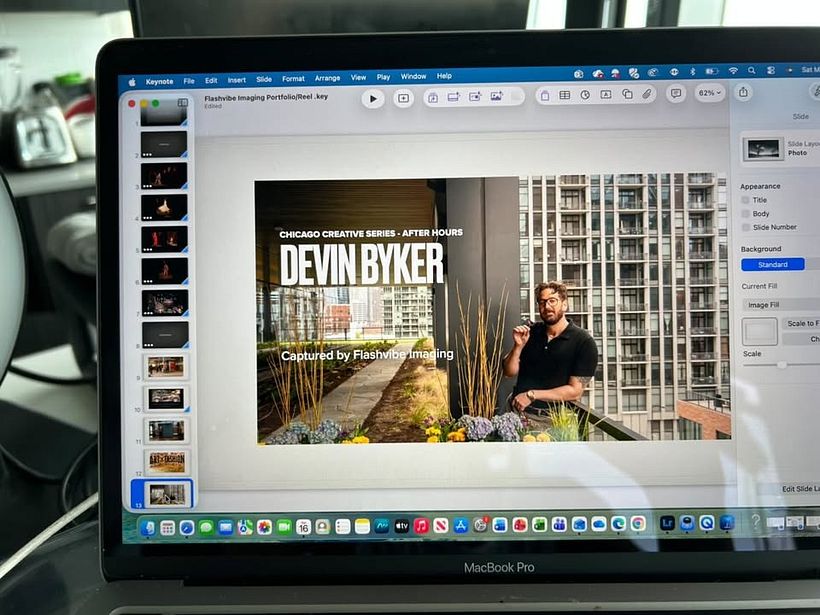Open Messages from the Dock
This screenshot has height=615, width=820.
point(206,528)
